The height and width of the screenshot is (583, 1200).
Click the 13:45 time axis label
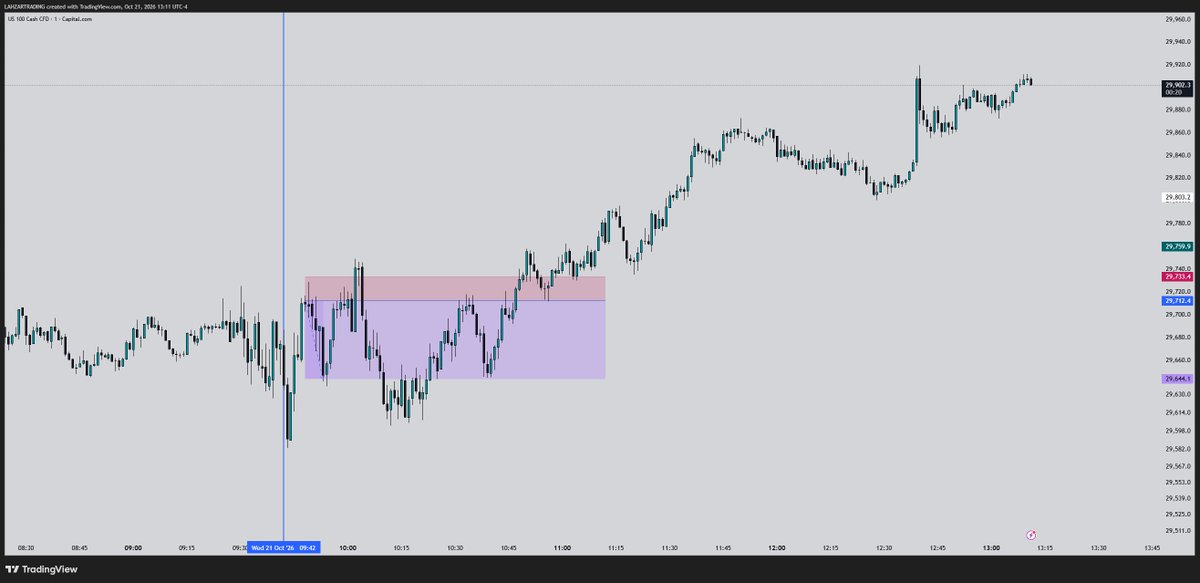(x=1152, y=548)
